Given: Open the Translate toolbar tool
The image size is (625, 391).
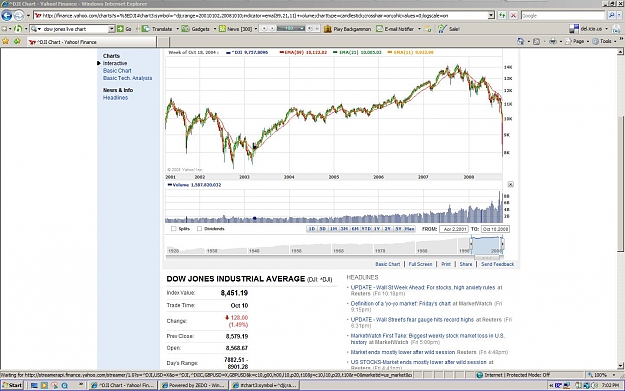Looking at the screenshot, I should point(157,29).
